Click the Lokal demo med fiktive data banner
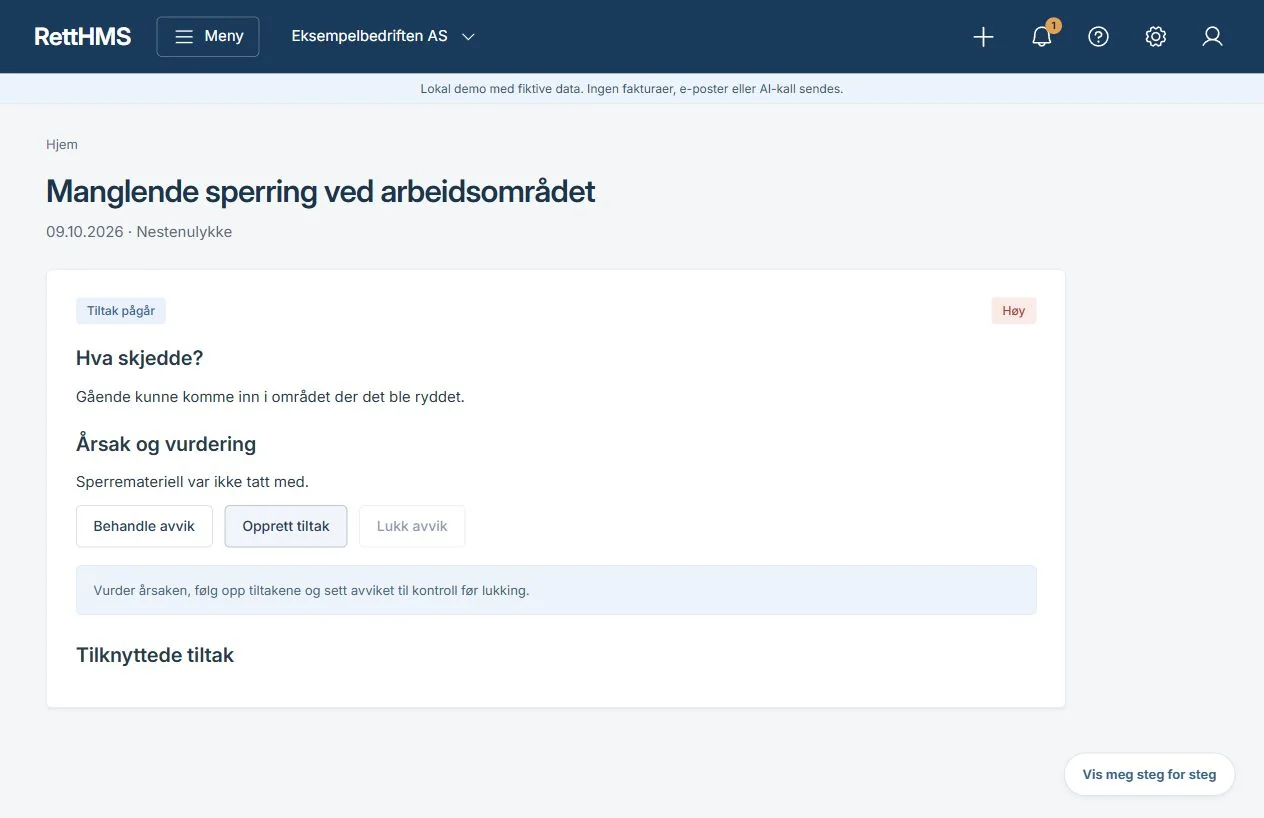Viewport: 1264px width, 818px height. (x=632, y=89)
